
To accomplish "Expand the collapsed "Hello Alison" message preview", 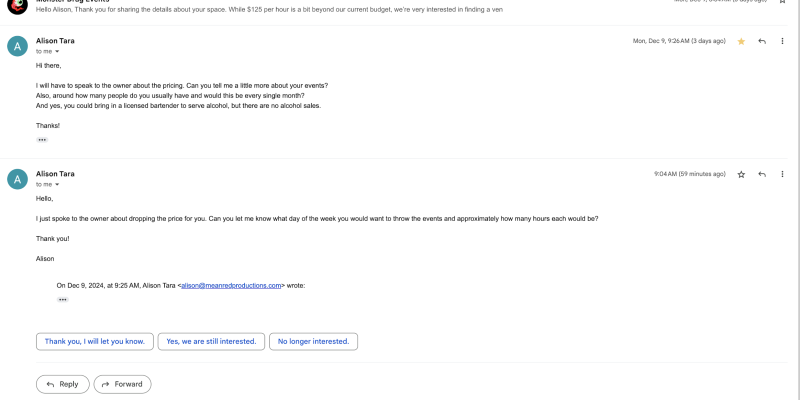I will click(x=300, y=9).
